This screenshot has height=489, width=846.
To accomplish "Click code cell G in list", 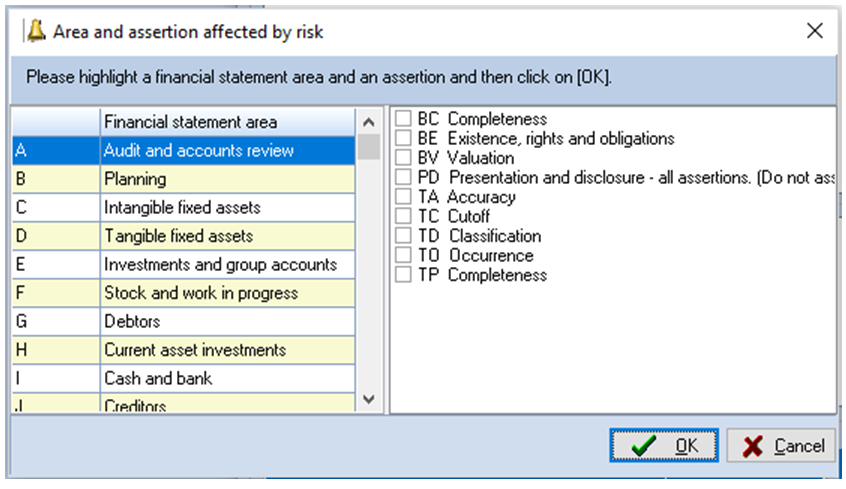I will coord(56,322).
